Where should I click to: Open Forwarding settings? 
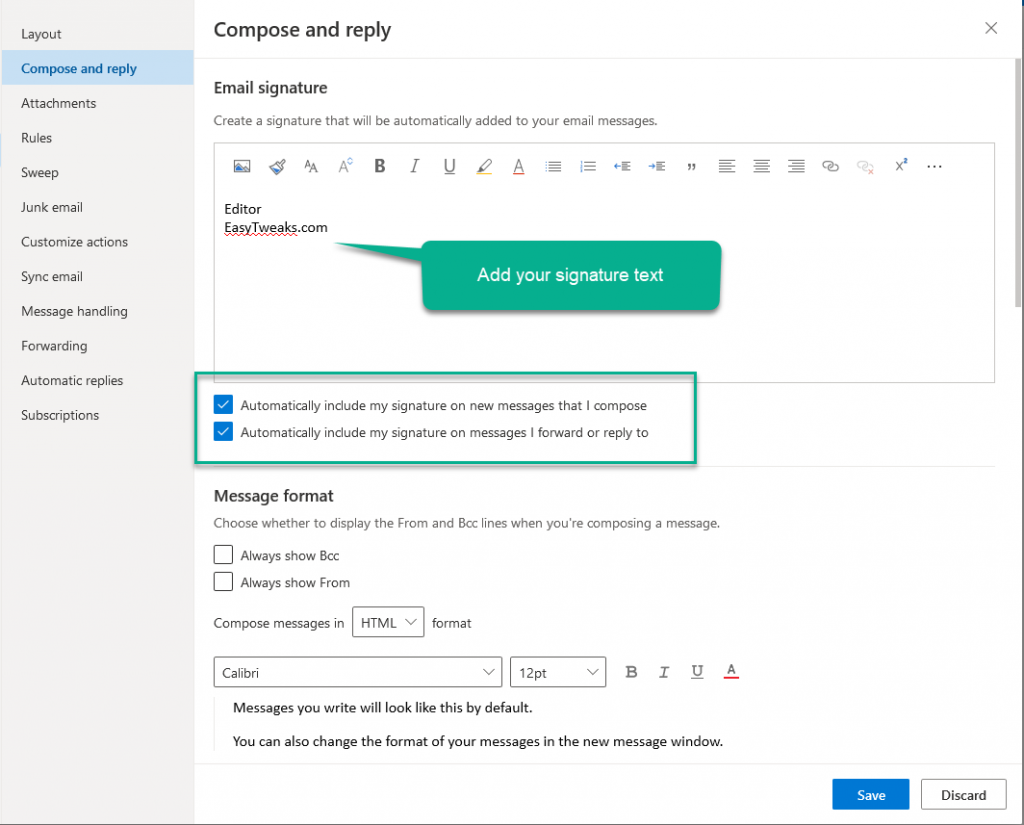(97, 346)
